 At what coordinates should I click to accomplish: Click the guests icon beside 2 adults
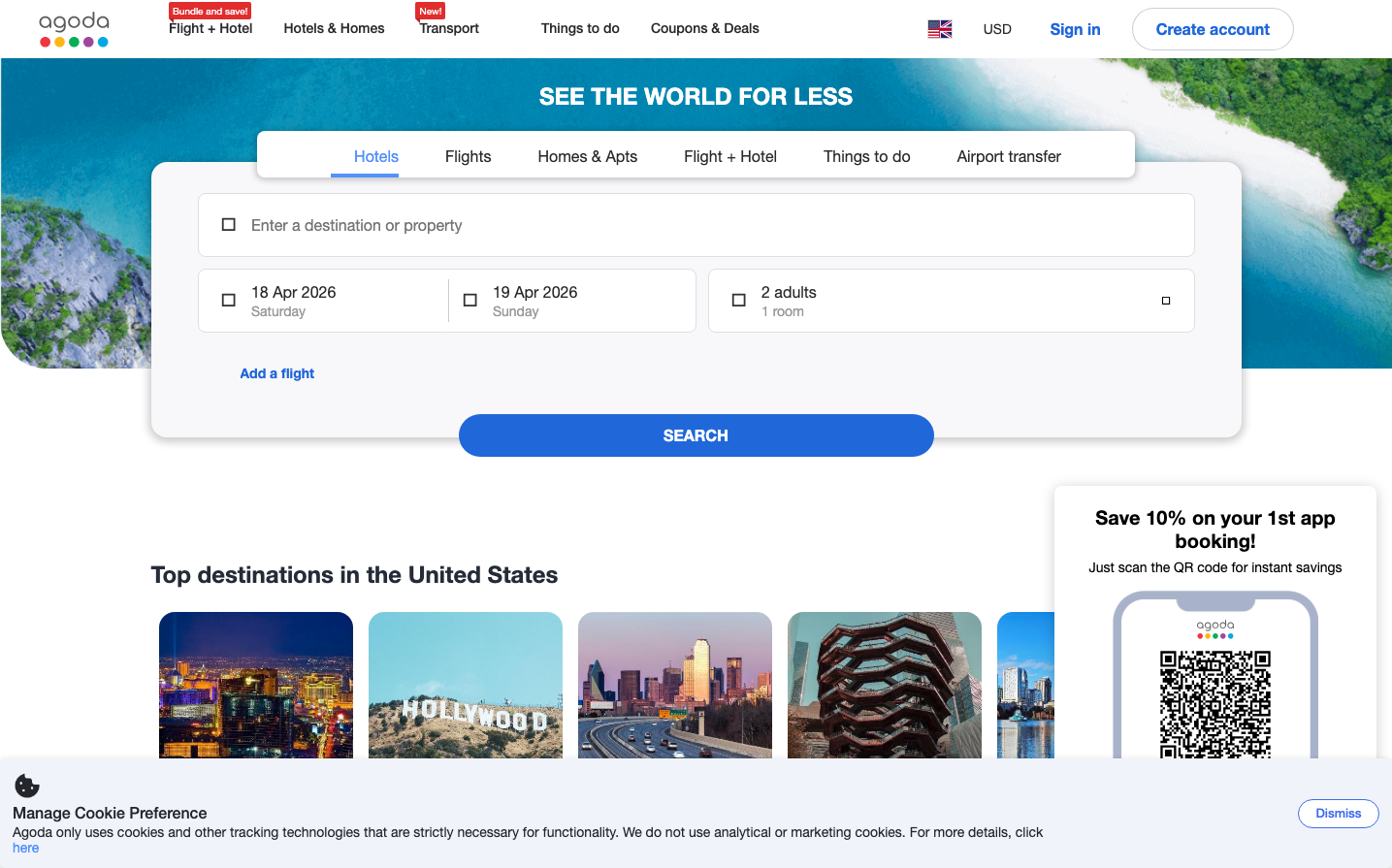(739, 301)
